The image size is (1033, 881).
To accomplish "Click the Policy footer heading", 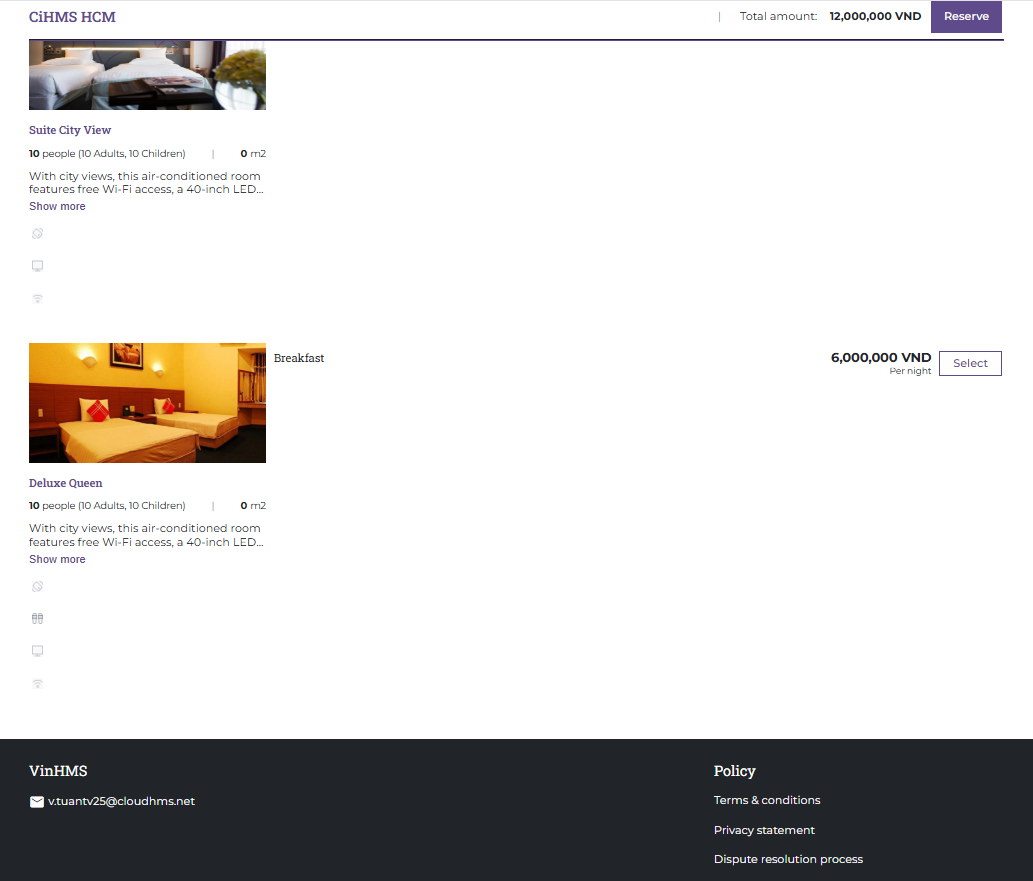I will point(735,771).
